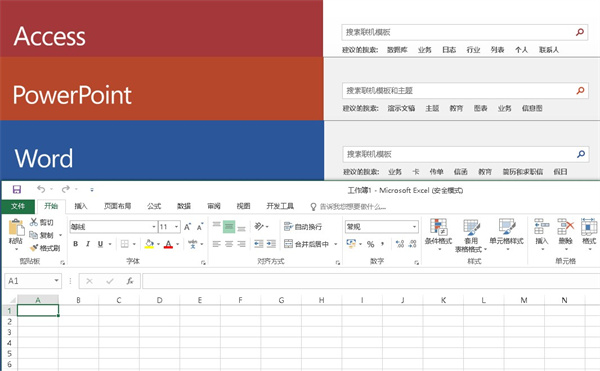The image size is (600, 371).
Task: Toggle the highlighted Middle Align button
Action: (229, 226)
